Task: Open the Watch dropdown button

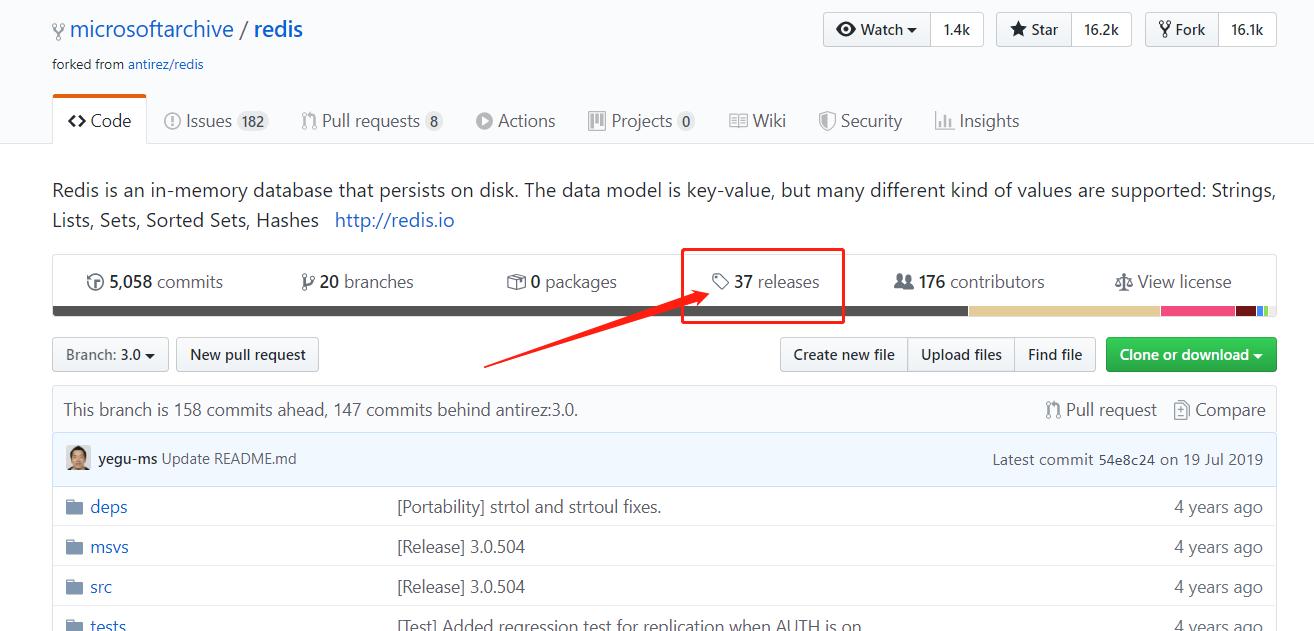Action: tap(877, 29)
